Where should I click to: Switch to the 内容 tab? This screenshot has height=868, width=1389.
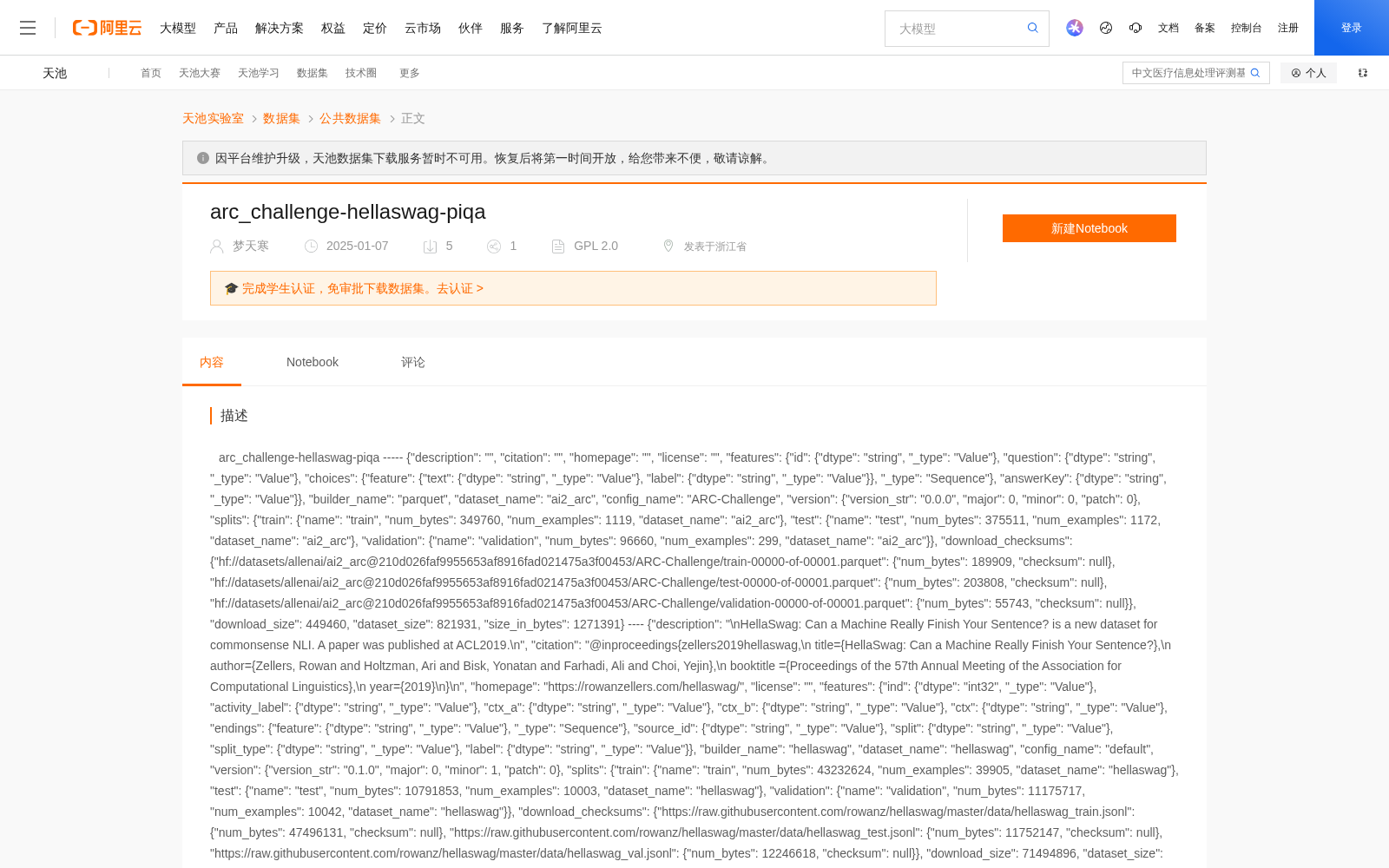[212, 362]
